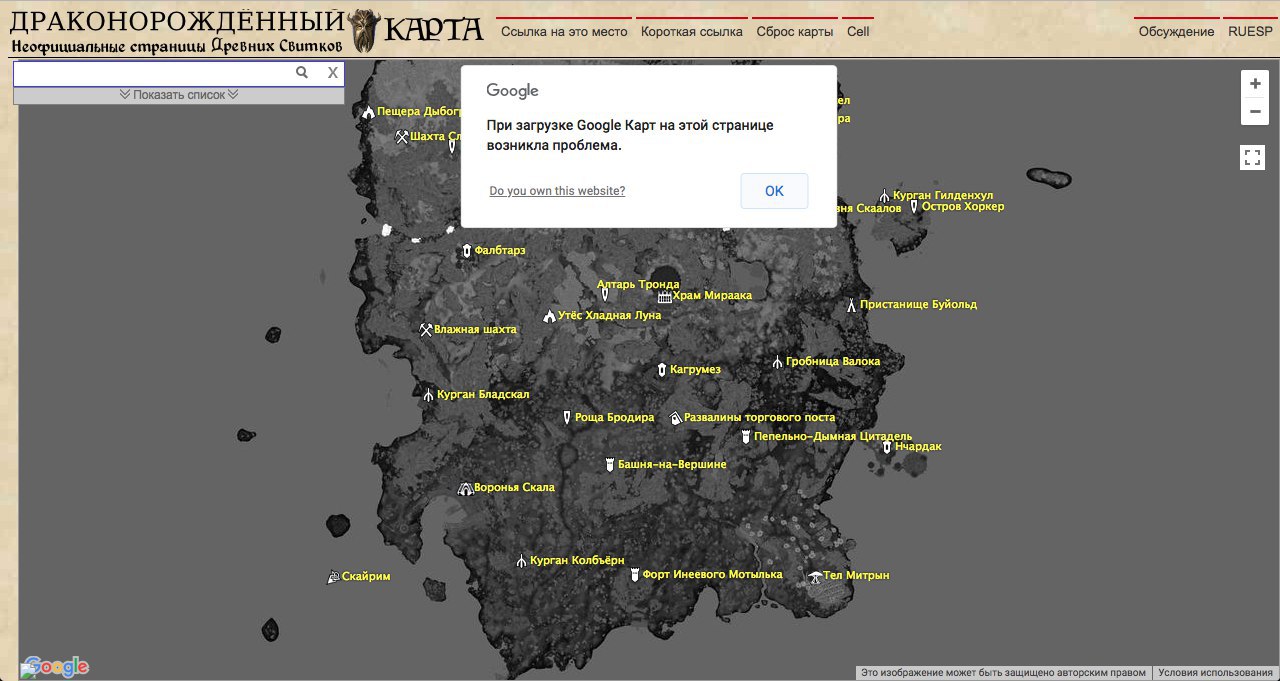
Task: Select the Форт Инеевого Мотылька fort icon
Action: [634, 575]
